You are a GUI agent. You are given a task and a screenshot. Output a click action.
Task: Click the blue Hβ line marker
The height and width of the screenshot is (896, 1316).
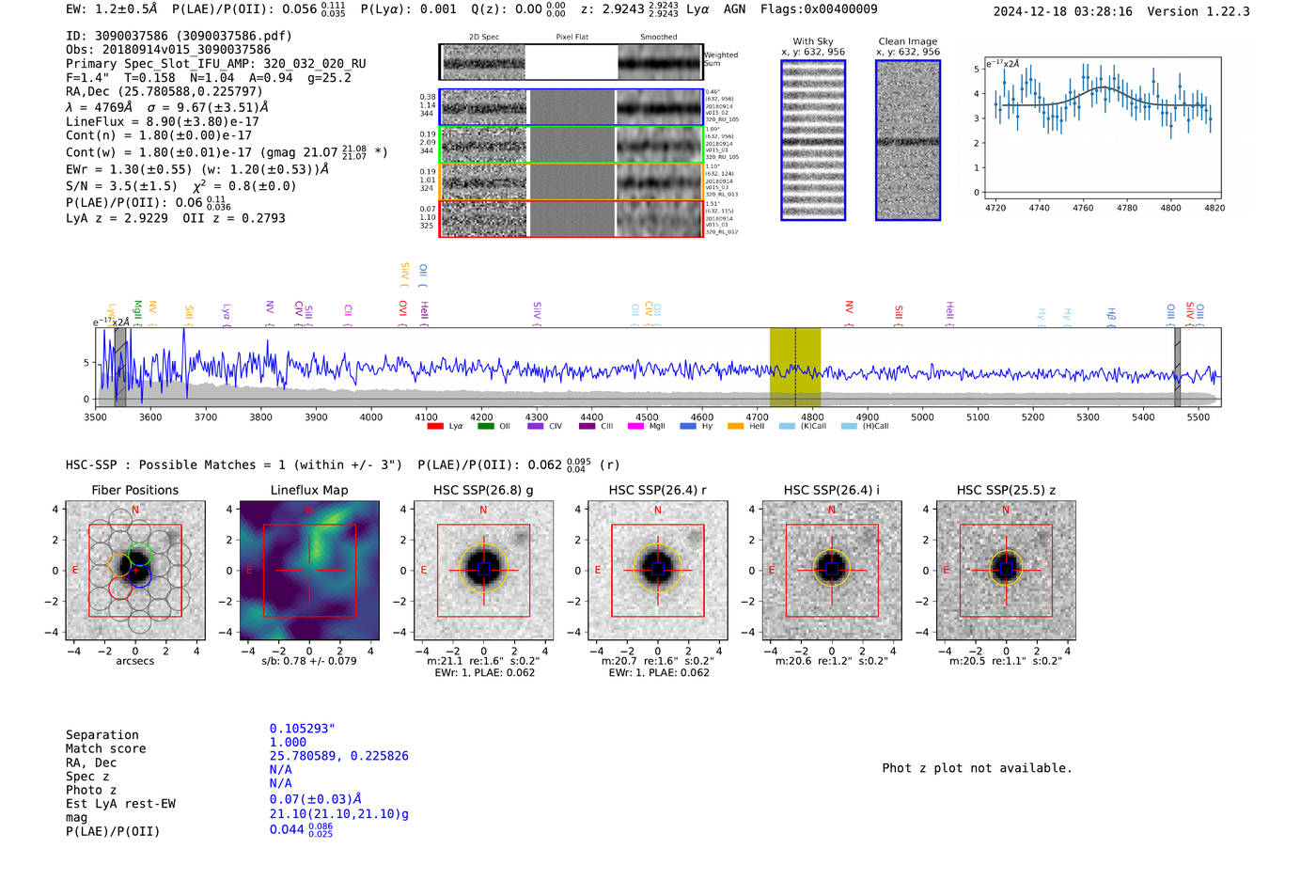(1111, 315)
